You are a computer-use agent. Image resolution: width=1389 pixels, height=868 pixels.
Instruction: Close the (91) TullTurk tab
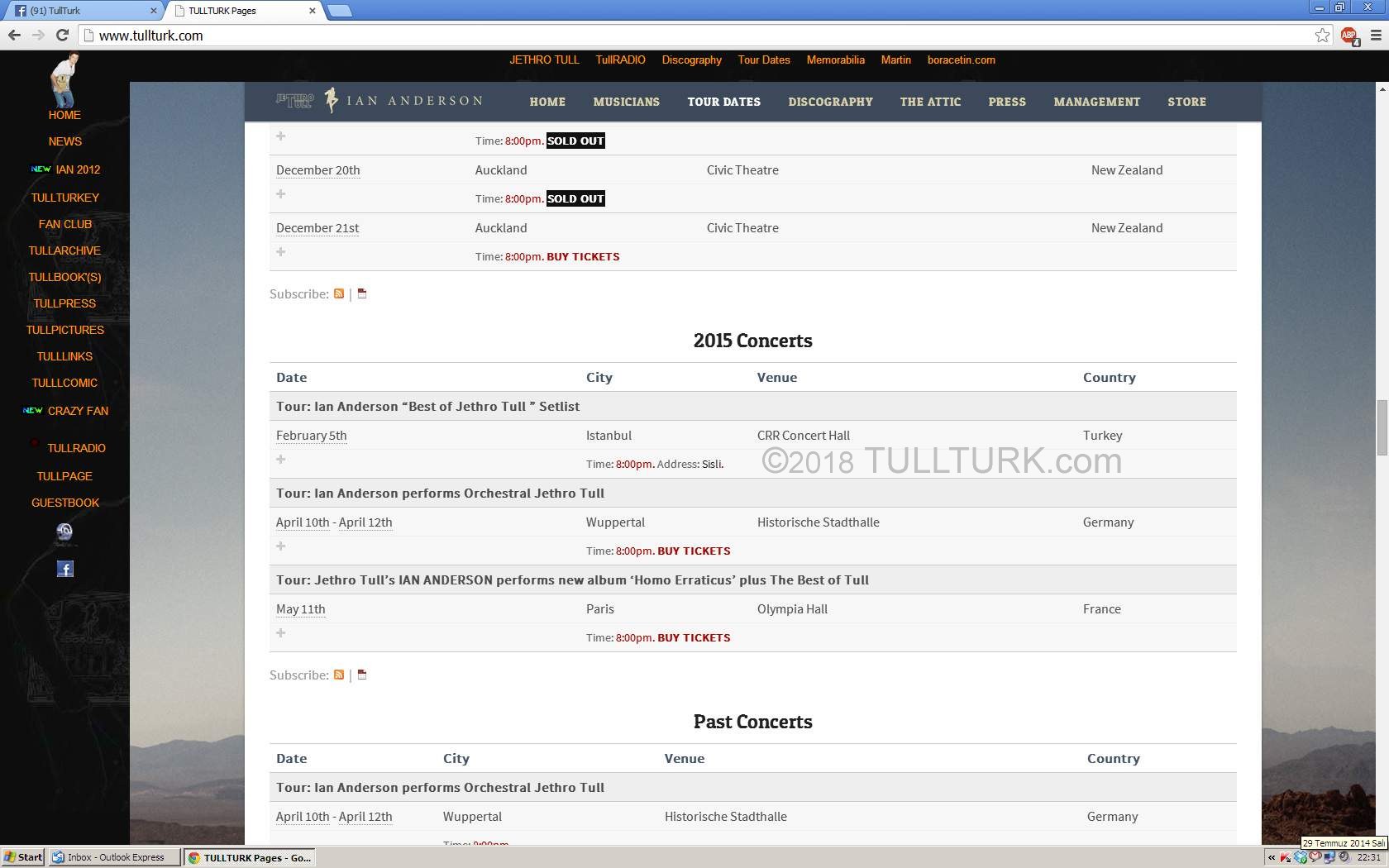pos(154,11)
